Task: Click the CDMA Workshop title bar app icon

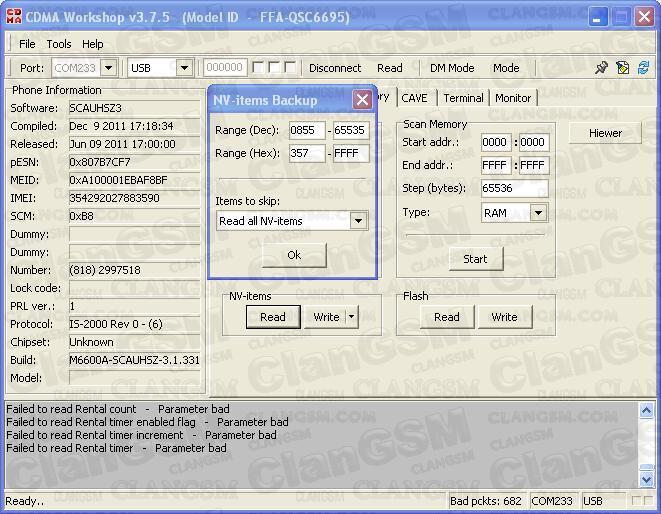Action: click(x=13, y=17)
